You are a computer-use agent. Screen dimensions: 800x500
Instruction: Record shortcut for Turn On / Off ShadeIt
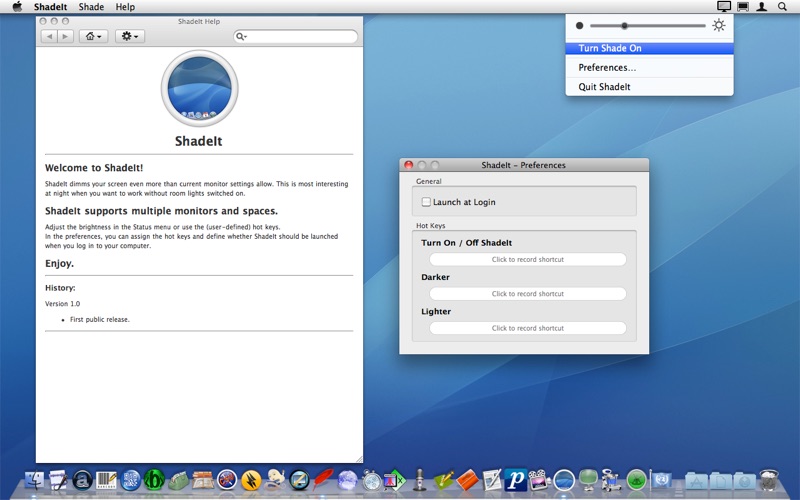point(528,259)
